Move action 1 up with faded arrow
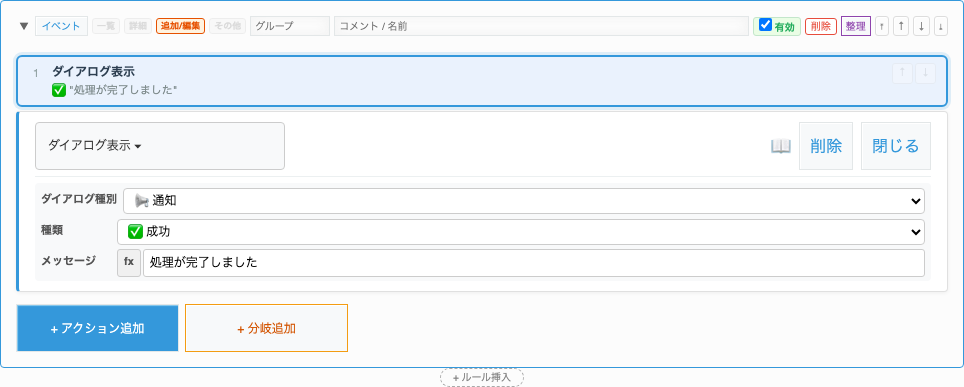The image size is (964, 387). [902, 73]
